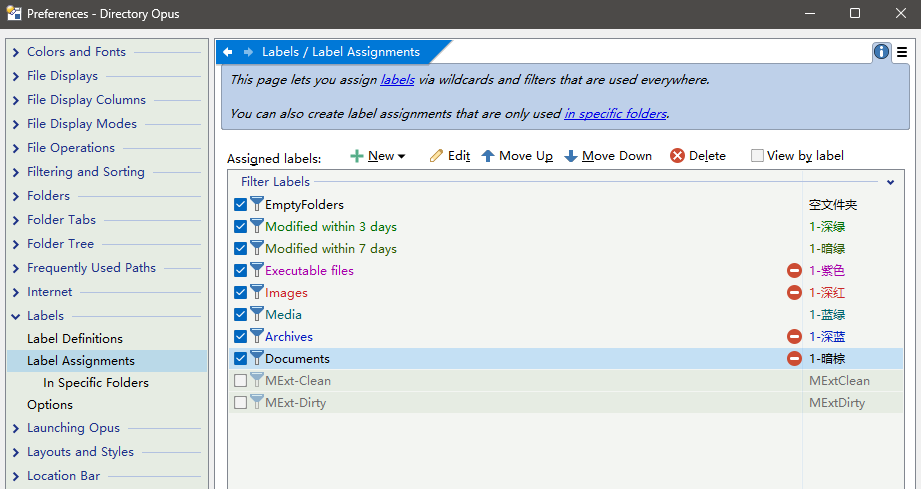
Task: Expand the File Operations category
Action: 16,149
